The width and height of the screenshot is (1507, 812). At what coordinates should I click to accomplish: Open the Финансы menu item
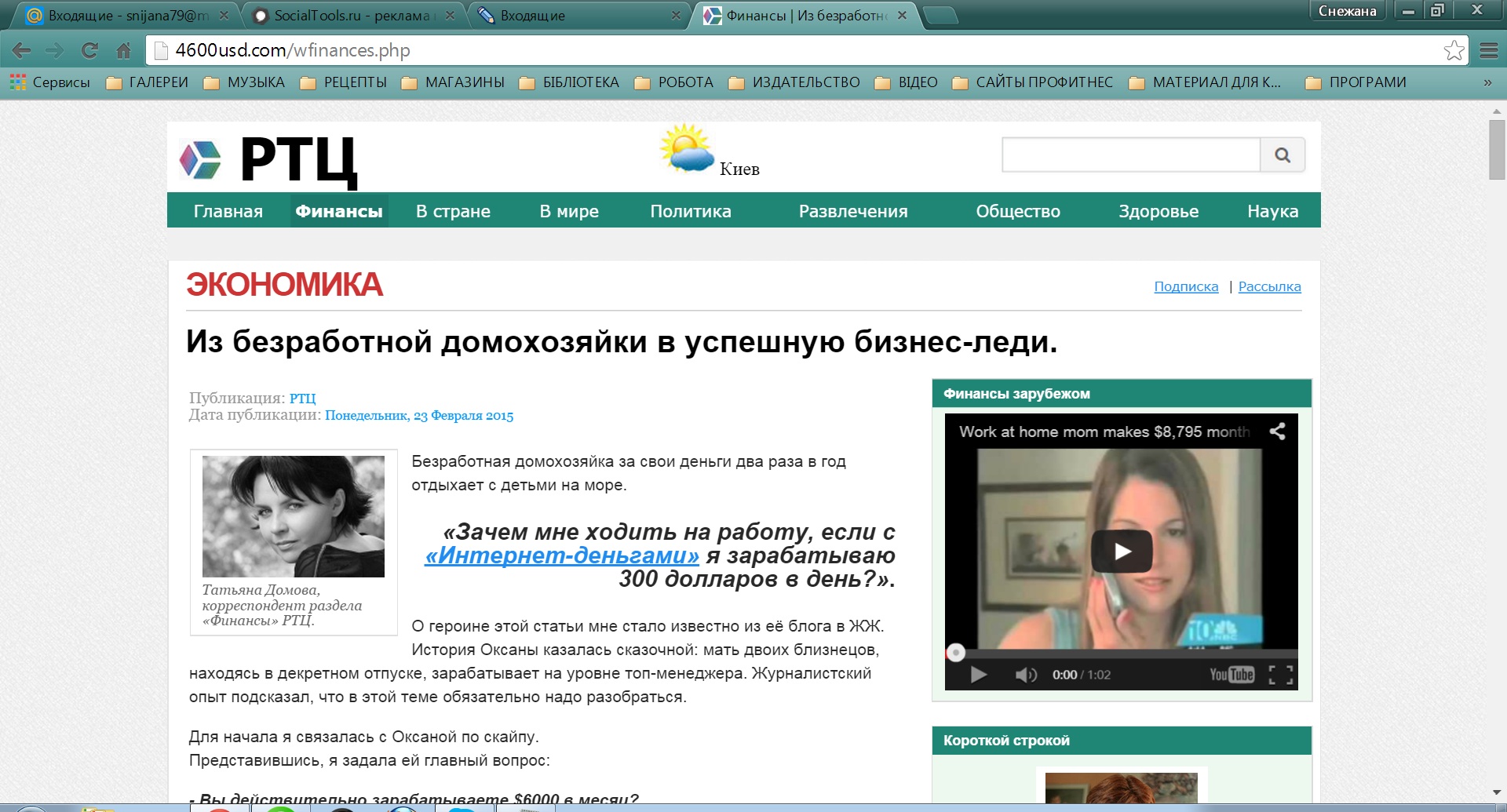[x=339, y=211]
